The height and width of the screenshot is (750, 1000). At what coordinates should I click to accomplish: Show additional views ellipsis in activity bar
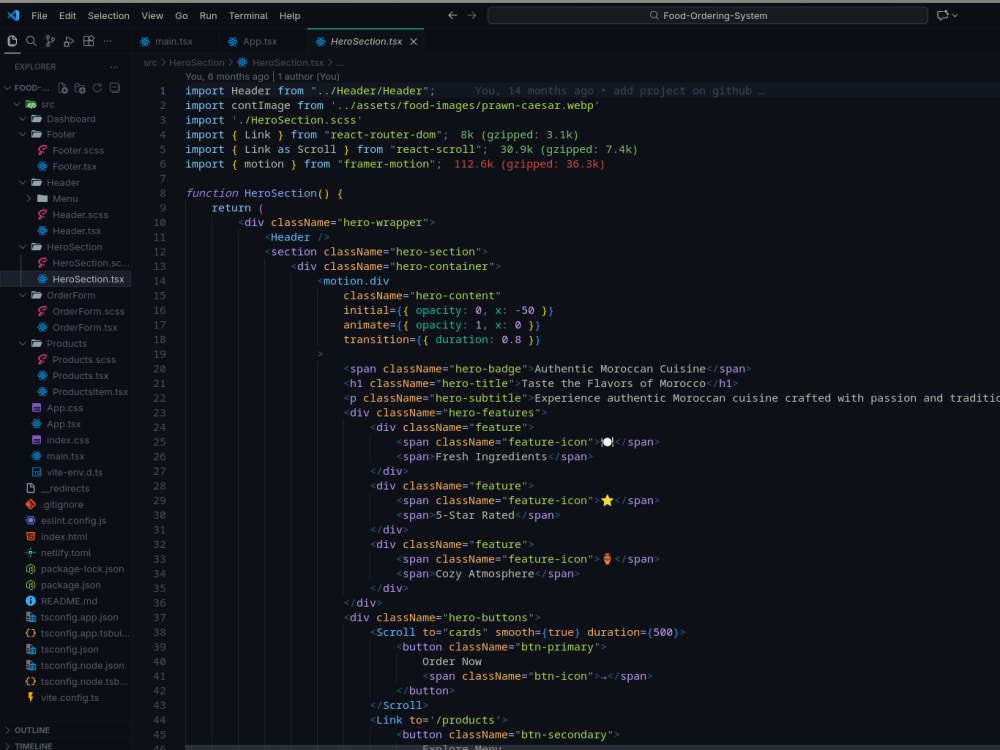click(x=108, y=41)
